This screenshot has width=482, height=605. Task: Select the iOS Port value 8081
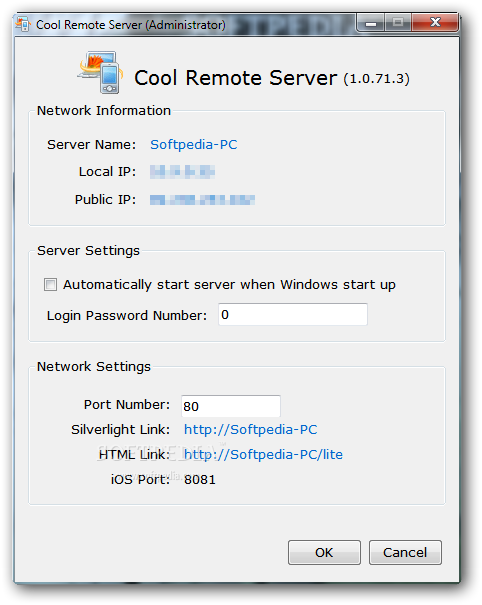coord(200,480)
